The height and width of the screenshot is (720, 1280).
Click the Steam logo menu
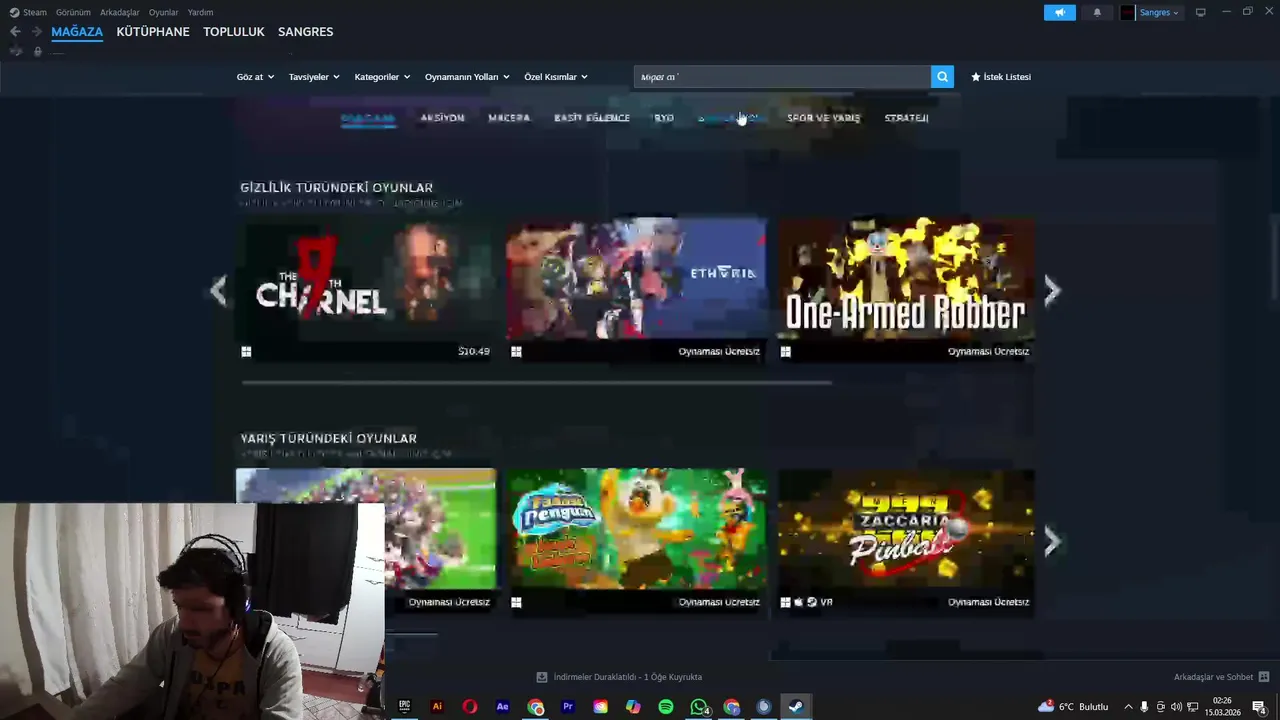14,12
